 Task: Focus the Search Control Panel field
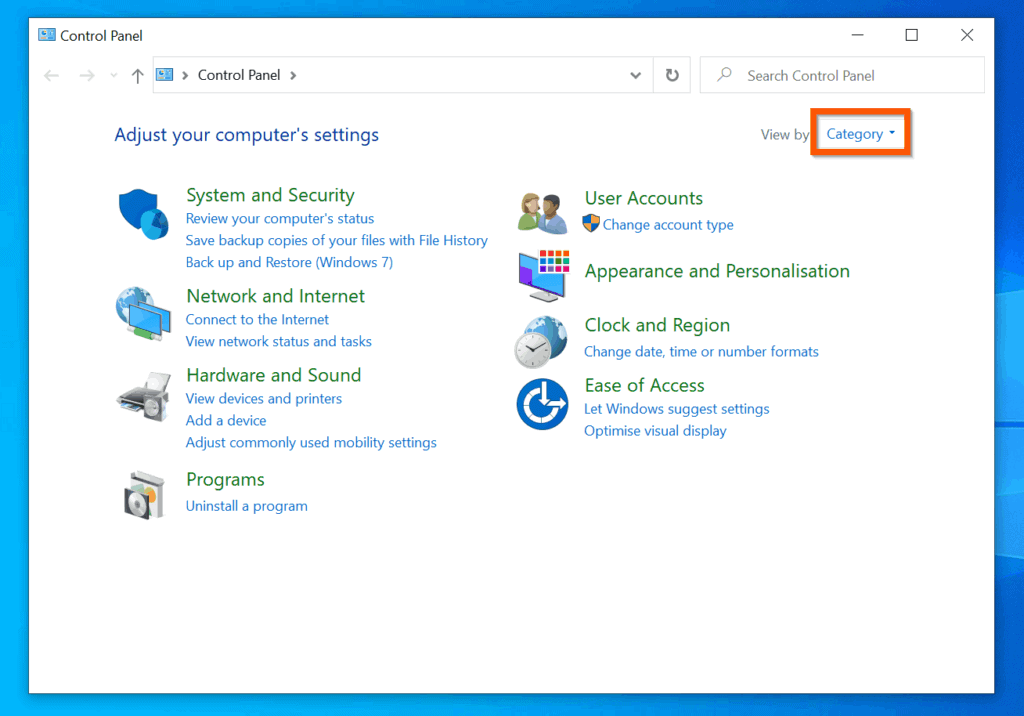pyautogui.click(x=842, y=75)
